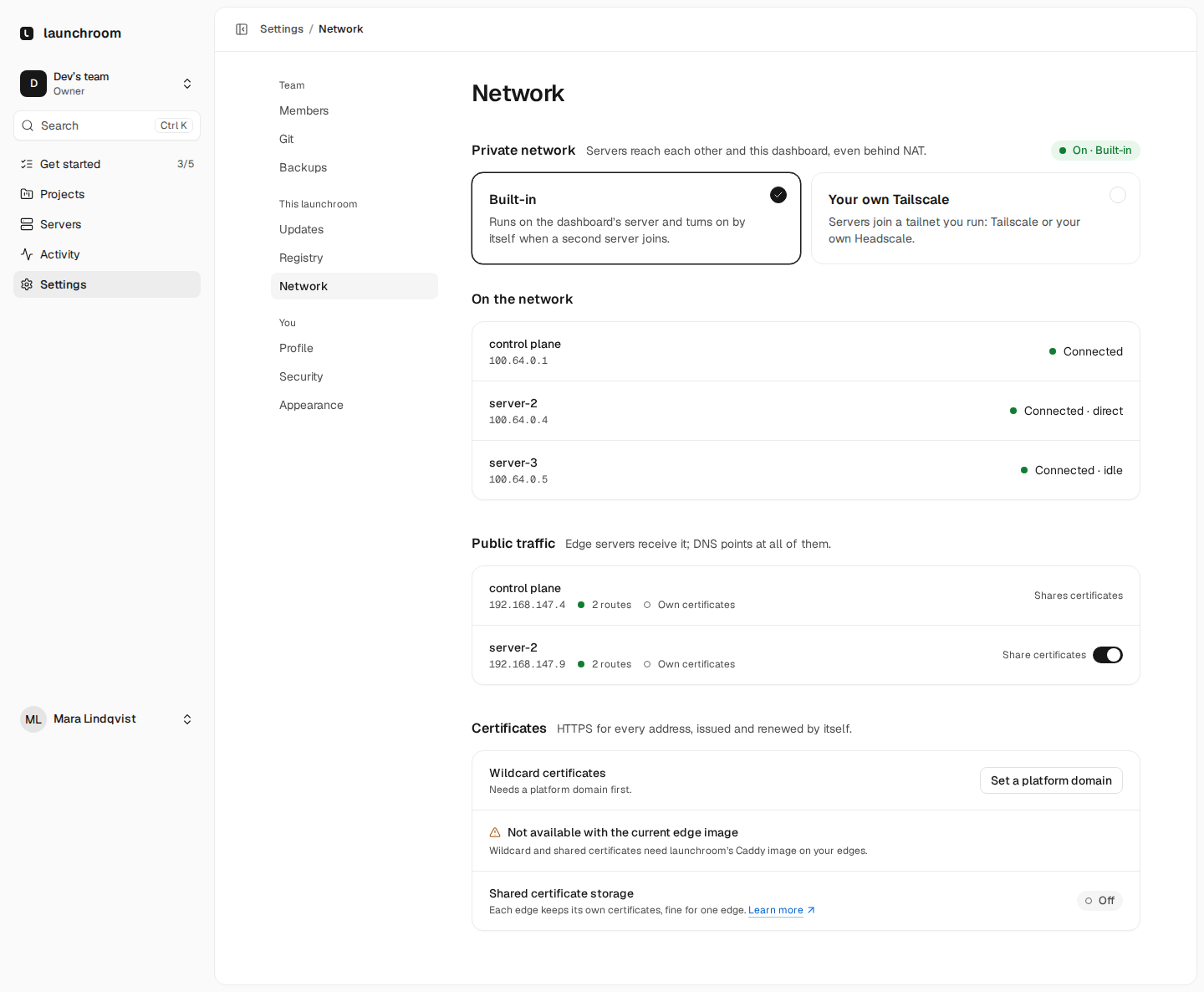This screenshot has width=1204, height=992.
Task: Click the Connected · idle status text
Action: tap(1079, 470)
